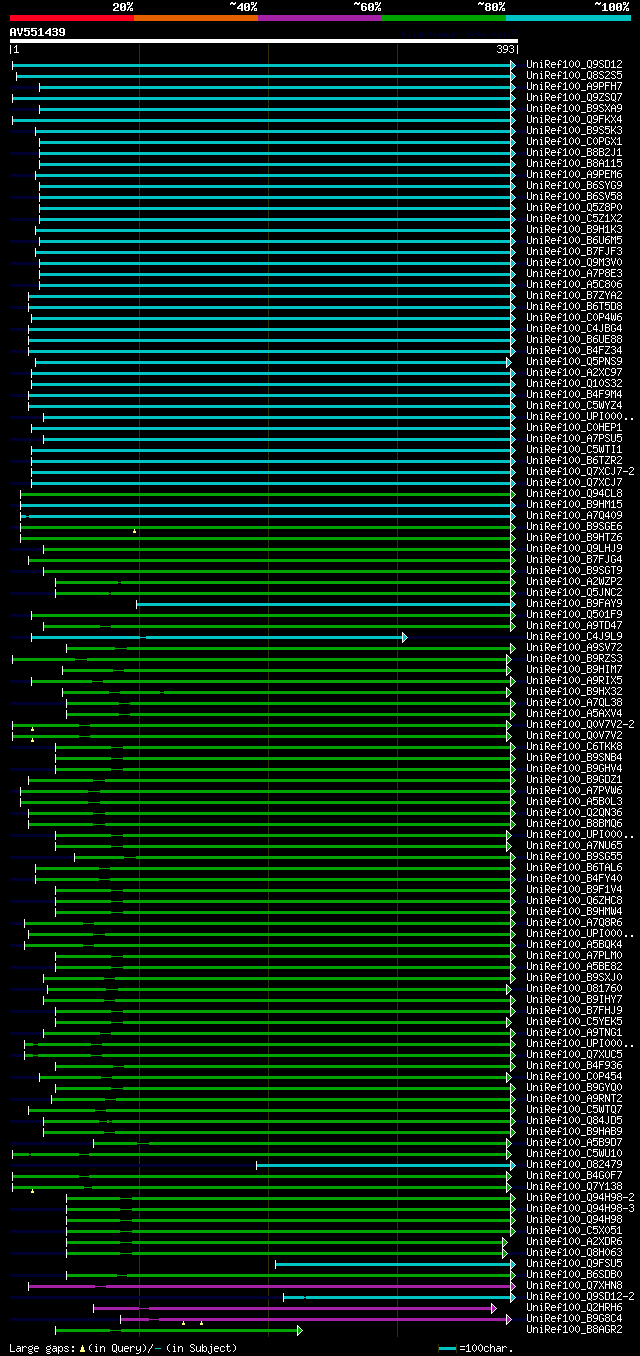Viewport: 640px width, 1356px height.
Task: Select label UniRef100_B7FJF3
Action: [574, 252]
